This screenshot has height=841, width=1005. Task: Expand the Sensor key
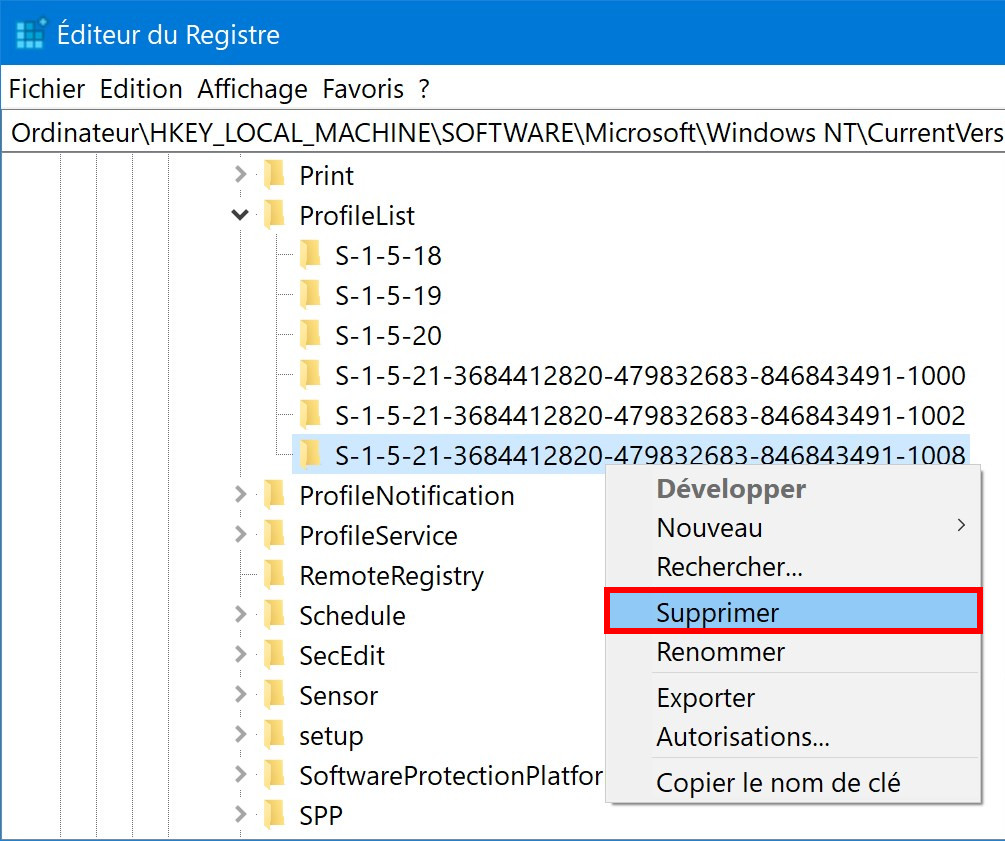tap(240, 695)
